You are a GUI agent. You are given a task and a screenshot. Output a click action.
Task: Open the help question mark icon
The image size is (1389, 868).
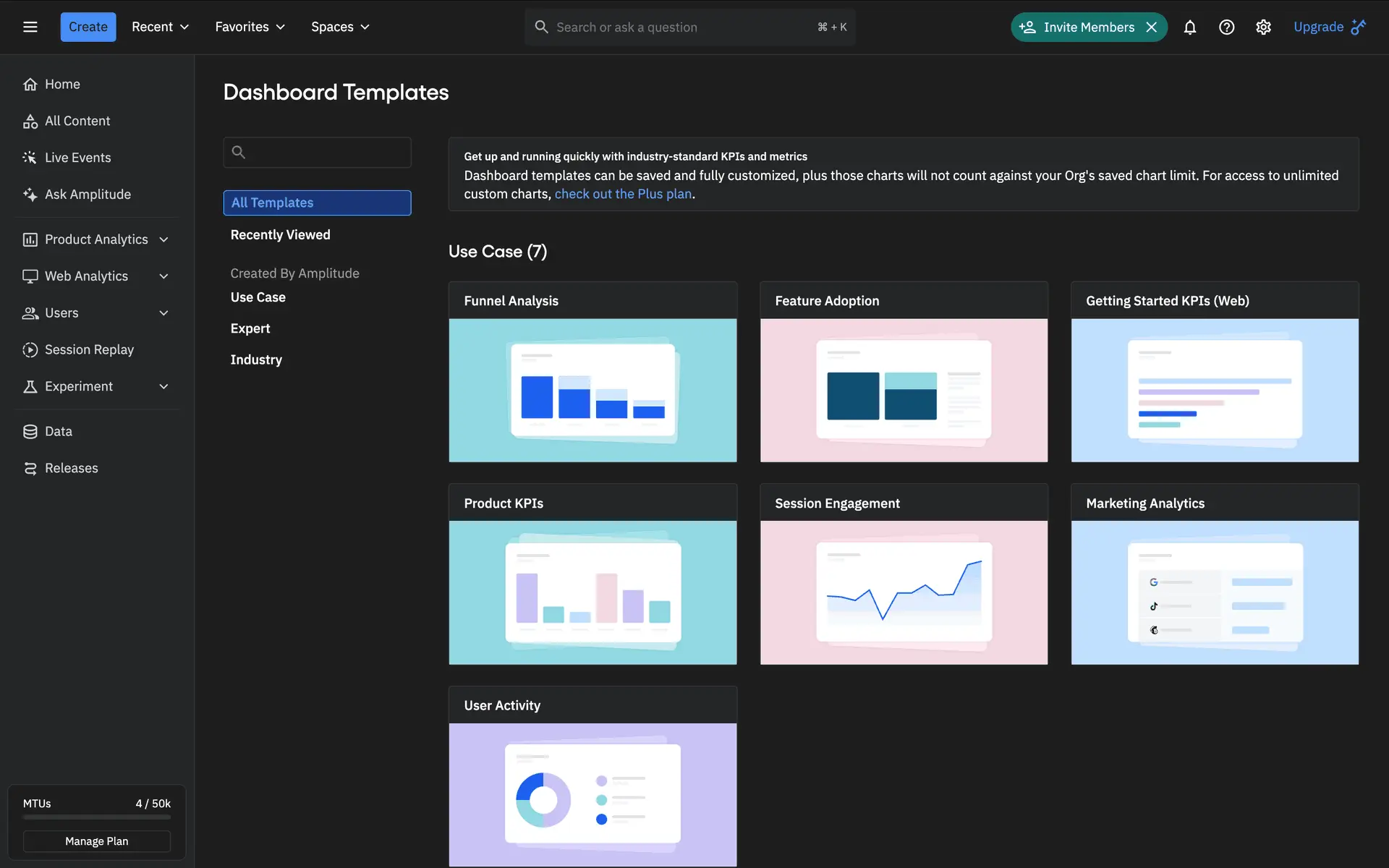tap(1226, 27)
